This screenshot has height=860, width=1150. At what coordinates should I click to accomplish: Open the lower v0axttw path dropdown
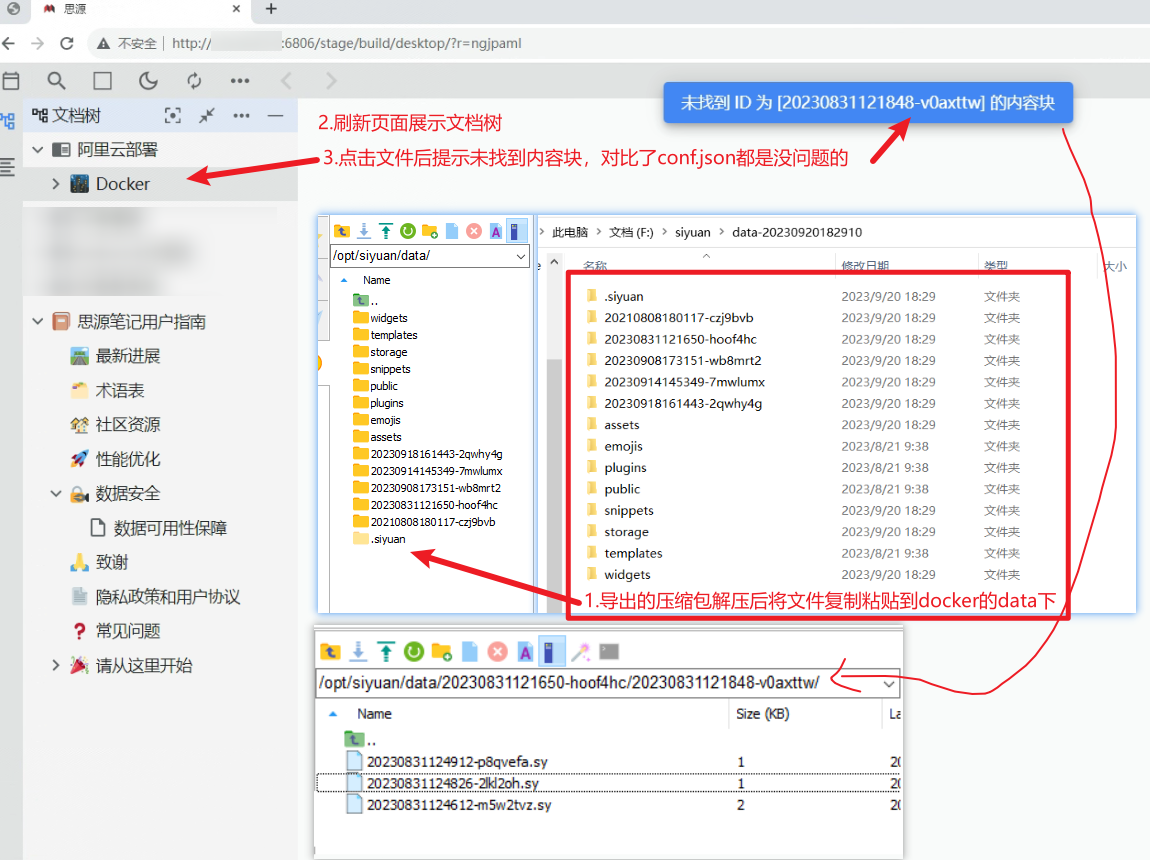889,683
